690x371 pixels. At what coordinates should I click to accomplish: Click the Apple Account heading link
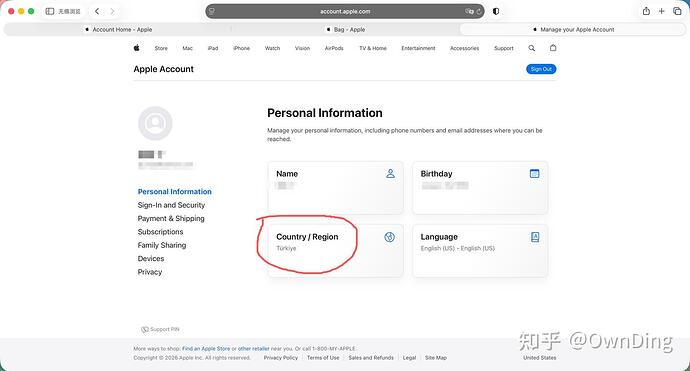point(164,69)
